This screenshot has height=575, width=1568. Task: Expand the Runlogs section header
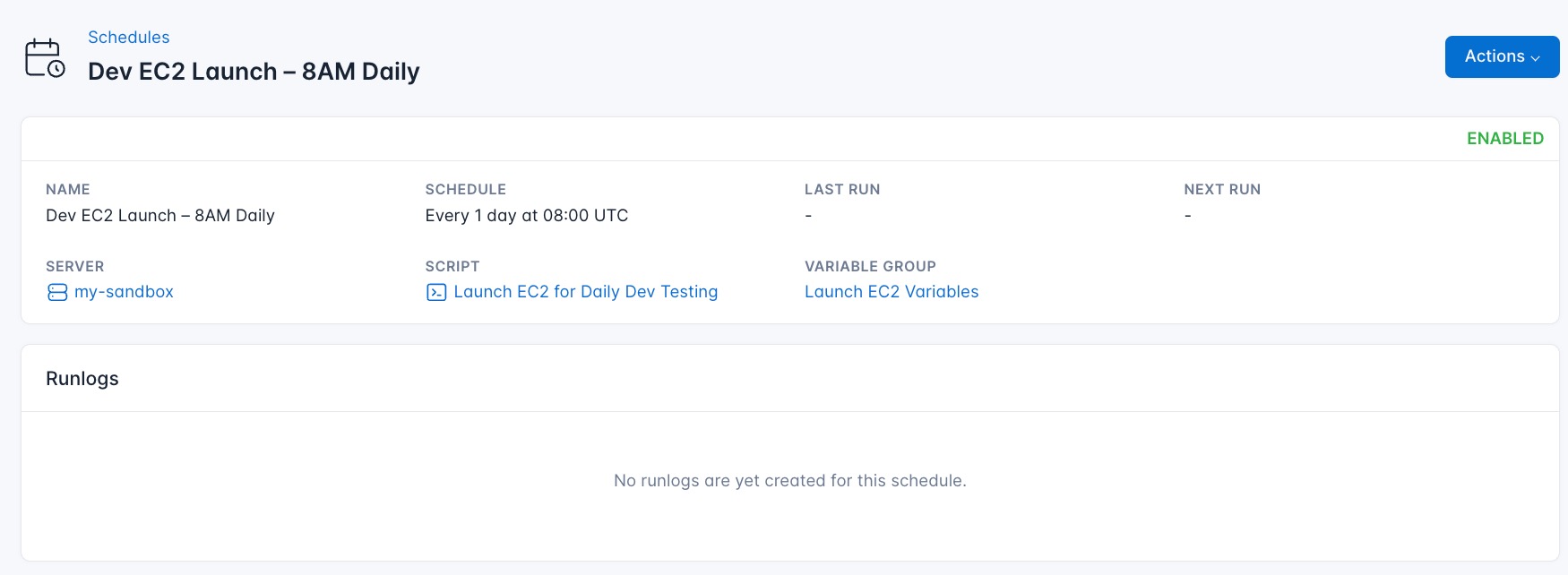pyautogui.click(x=82, y=378)
